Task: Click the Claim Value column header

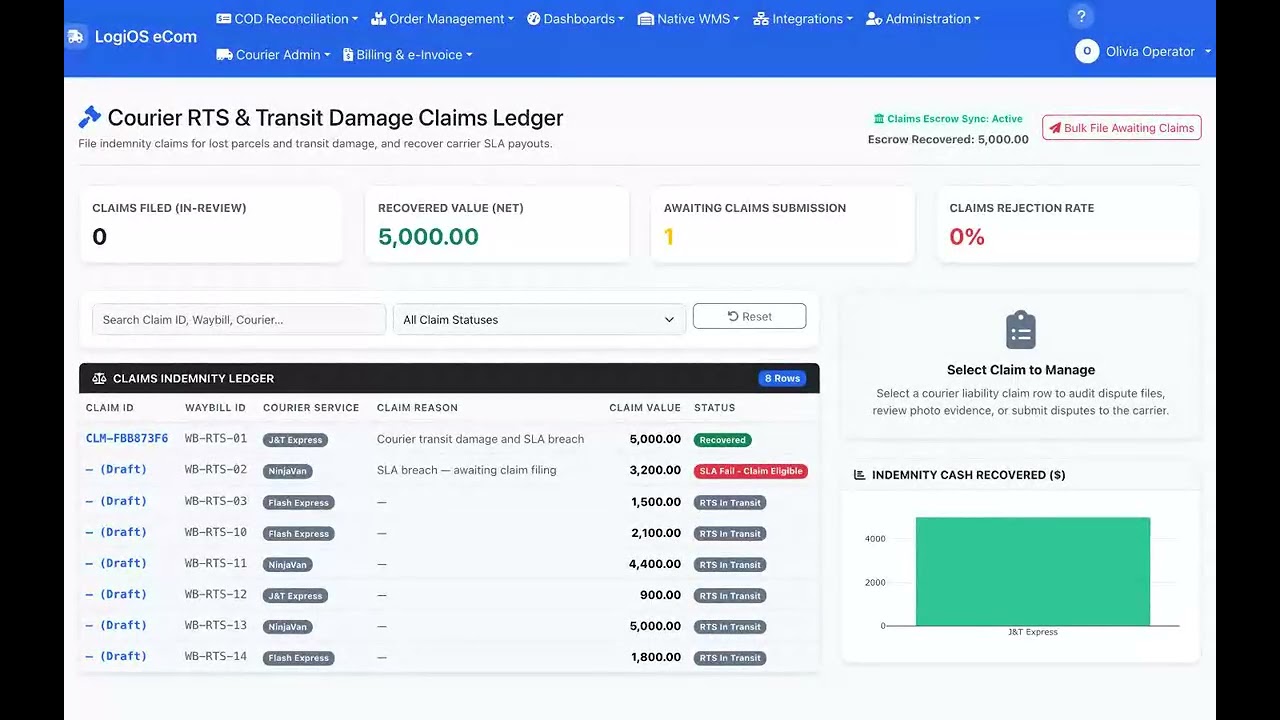Action: [645, 408]
